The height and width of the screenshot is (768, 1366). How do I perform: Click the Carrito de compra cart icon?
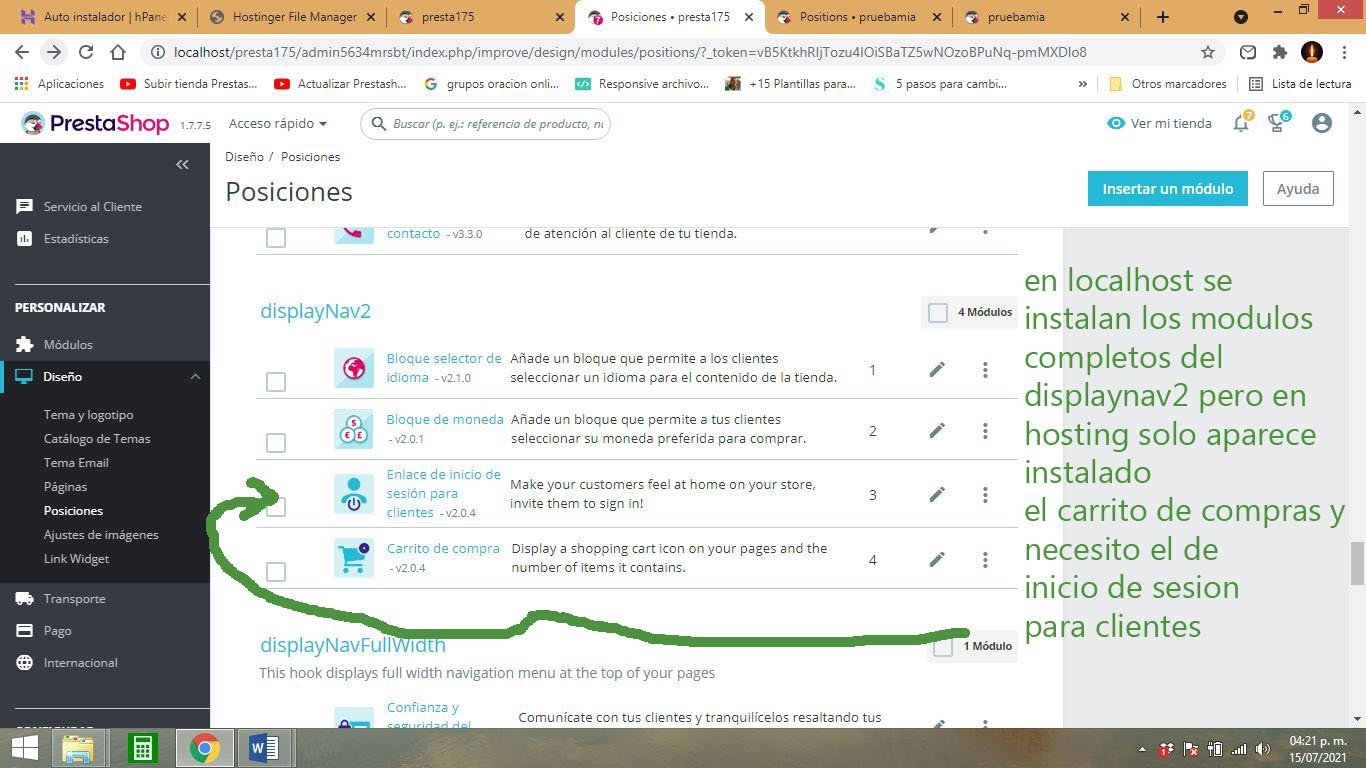pos(354,558)
